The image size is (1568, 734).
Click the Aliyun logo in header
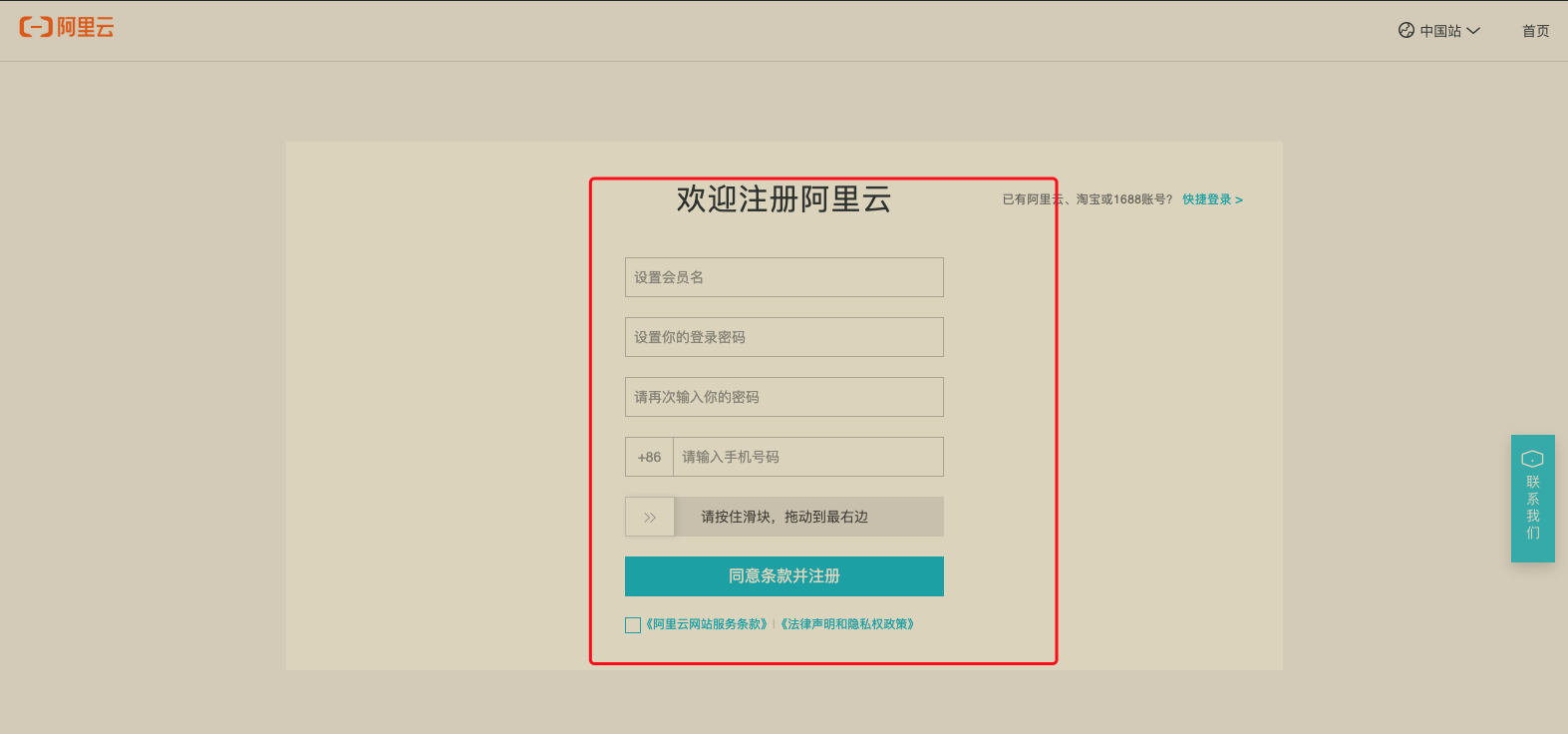click(67, 27)
